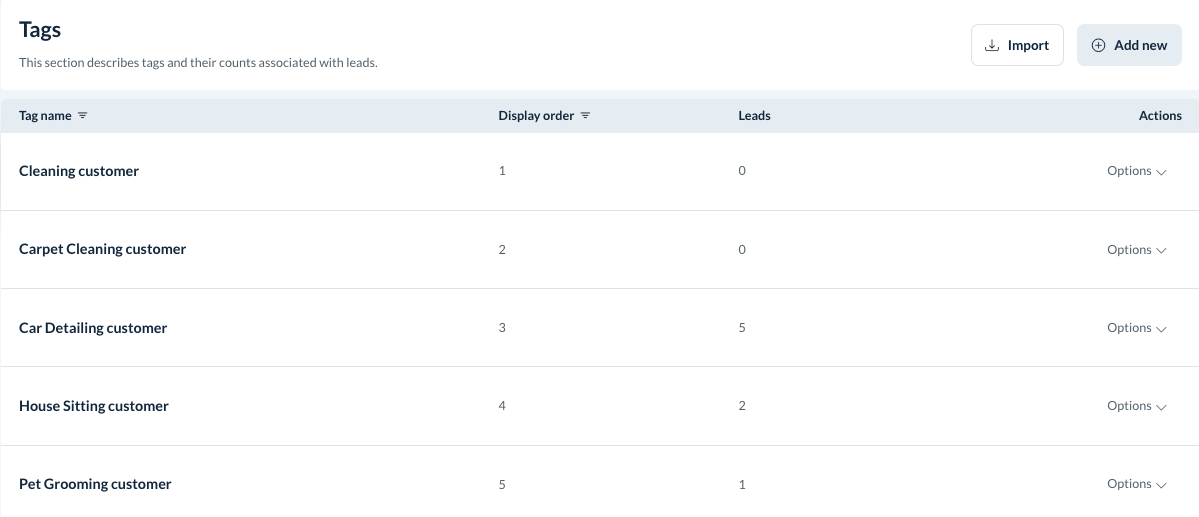Sort by Tag name filter icon
This screenshot has height=517, width=1199.
coord(83,116)
